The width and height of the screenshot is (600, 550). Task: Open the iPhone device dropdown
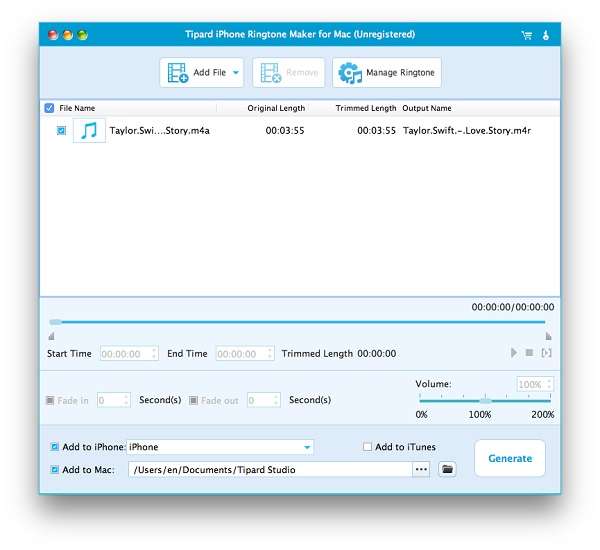(220, 447)
